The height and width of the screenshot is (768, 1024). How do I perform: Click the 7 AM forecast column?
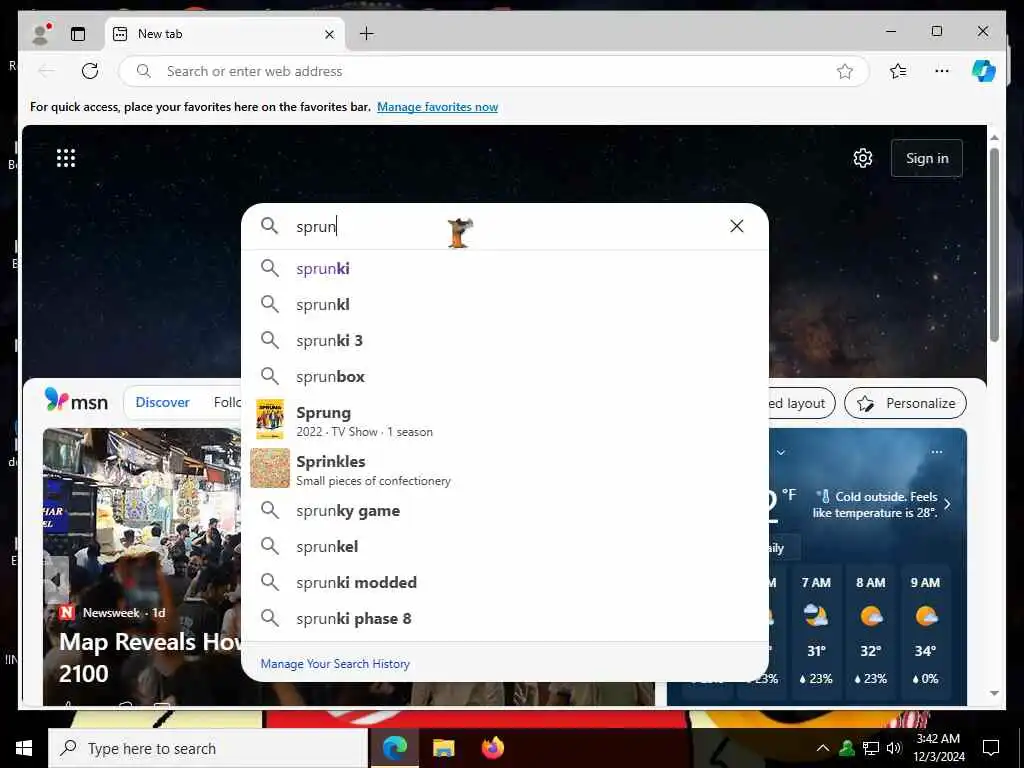(816, 630)
